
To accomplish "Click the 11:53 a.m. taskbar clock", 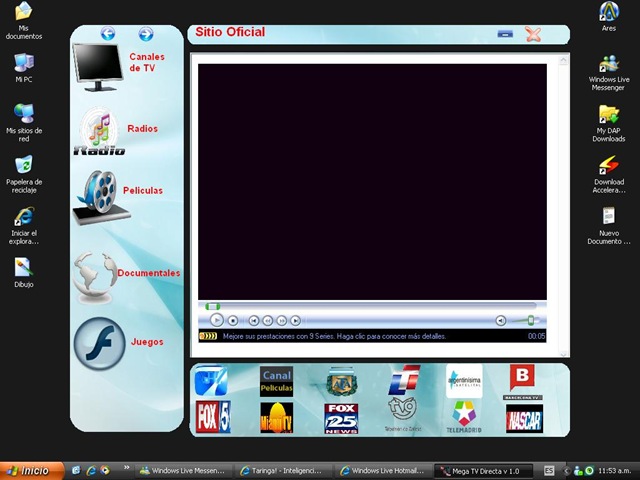I will point(614,471).
